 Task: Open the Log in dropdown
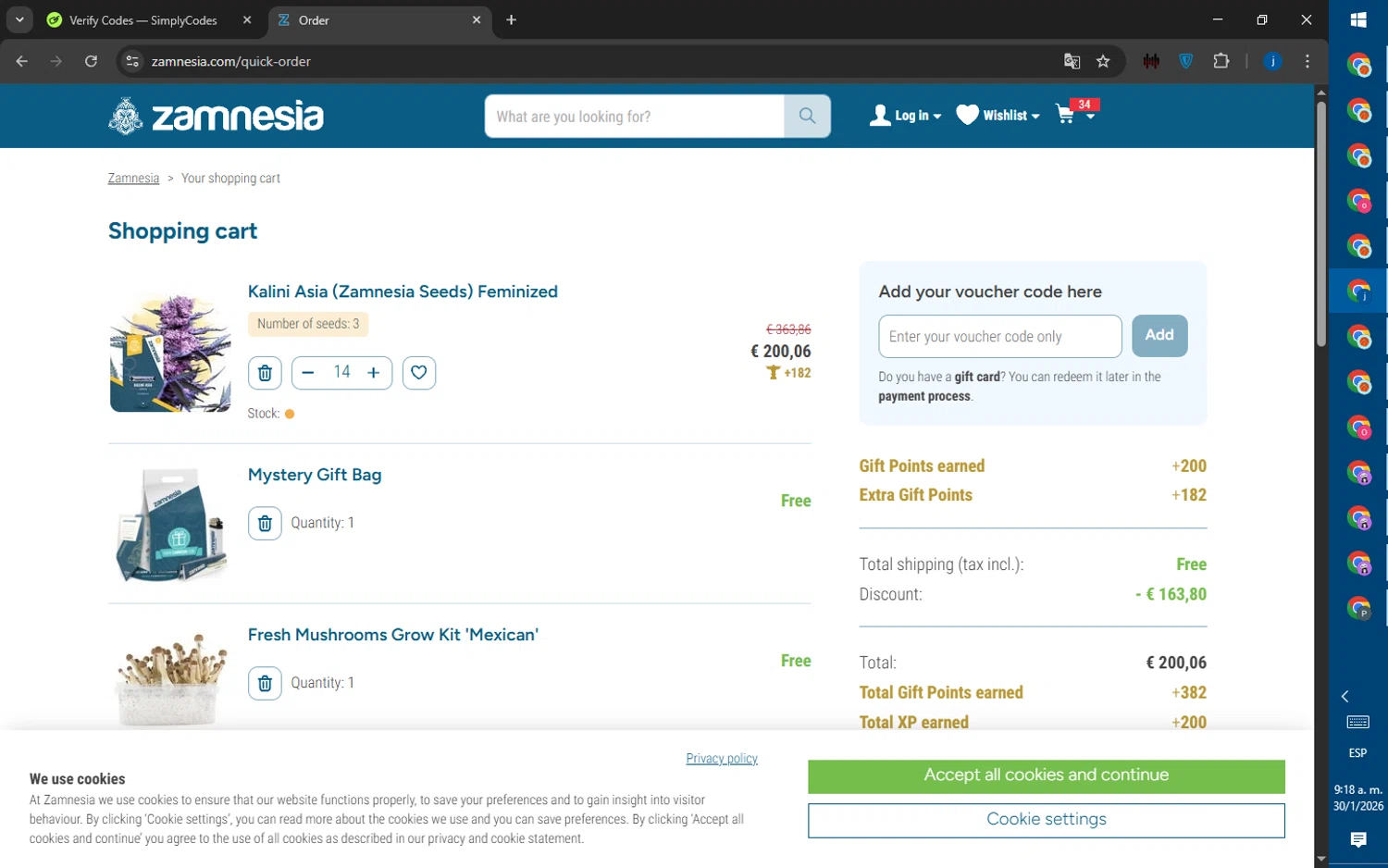(905, 116)
